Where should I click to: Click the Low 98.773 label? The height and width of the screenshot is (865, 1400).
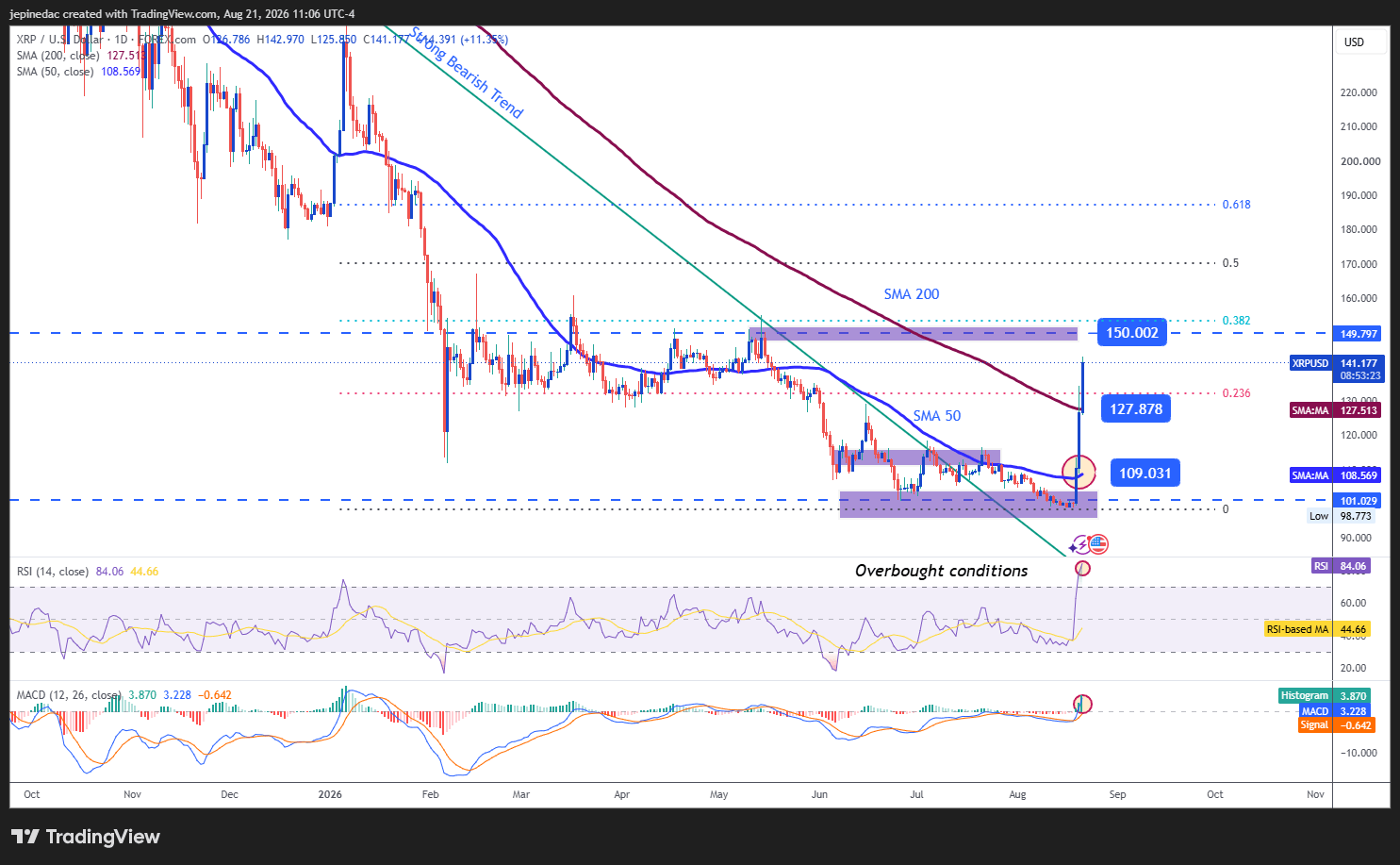[1341, 516]
